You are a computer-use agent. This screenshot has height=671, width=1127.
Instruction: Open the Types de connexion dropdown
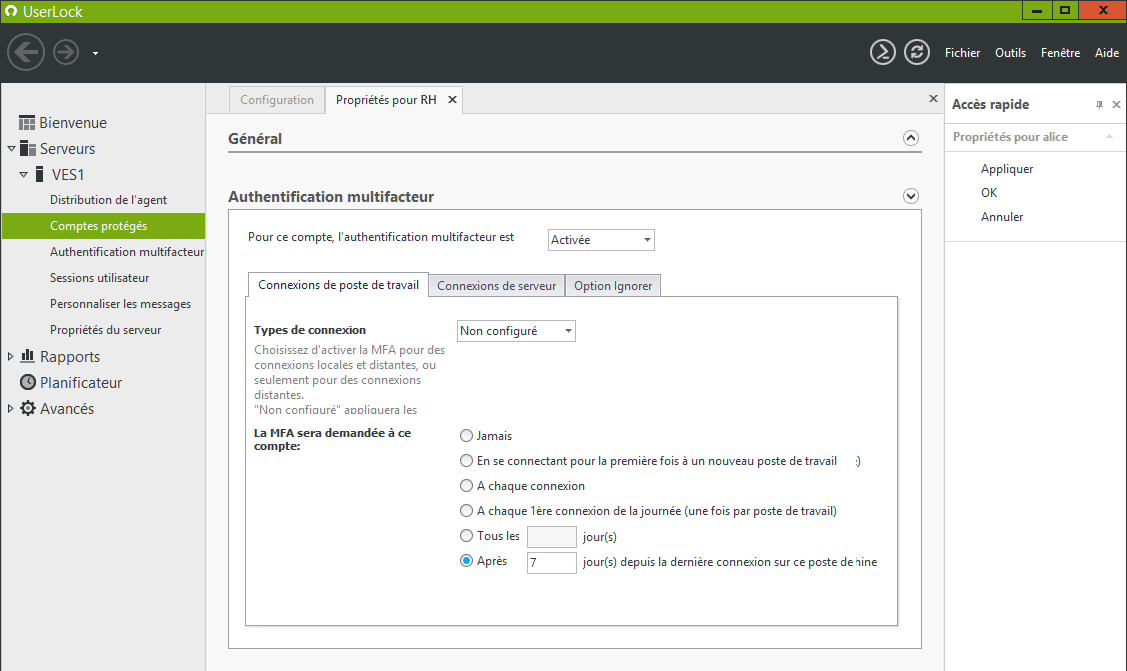(x=516, y=330)
